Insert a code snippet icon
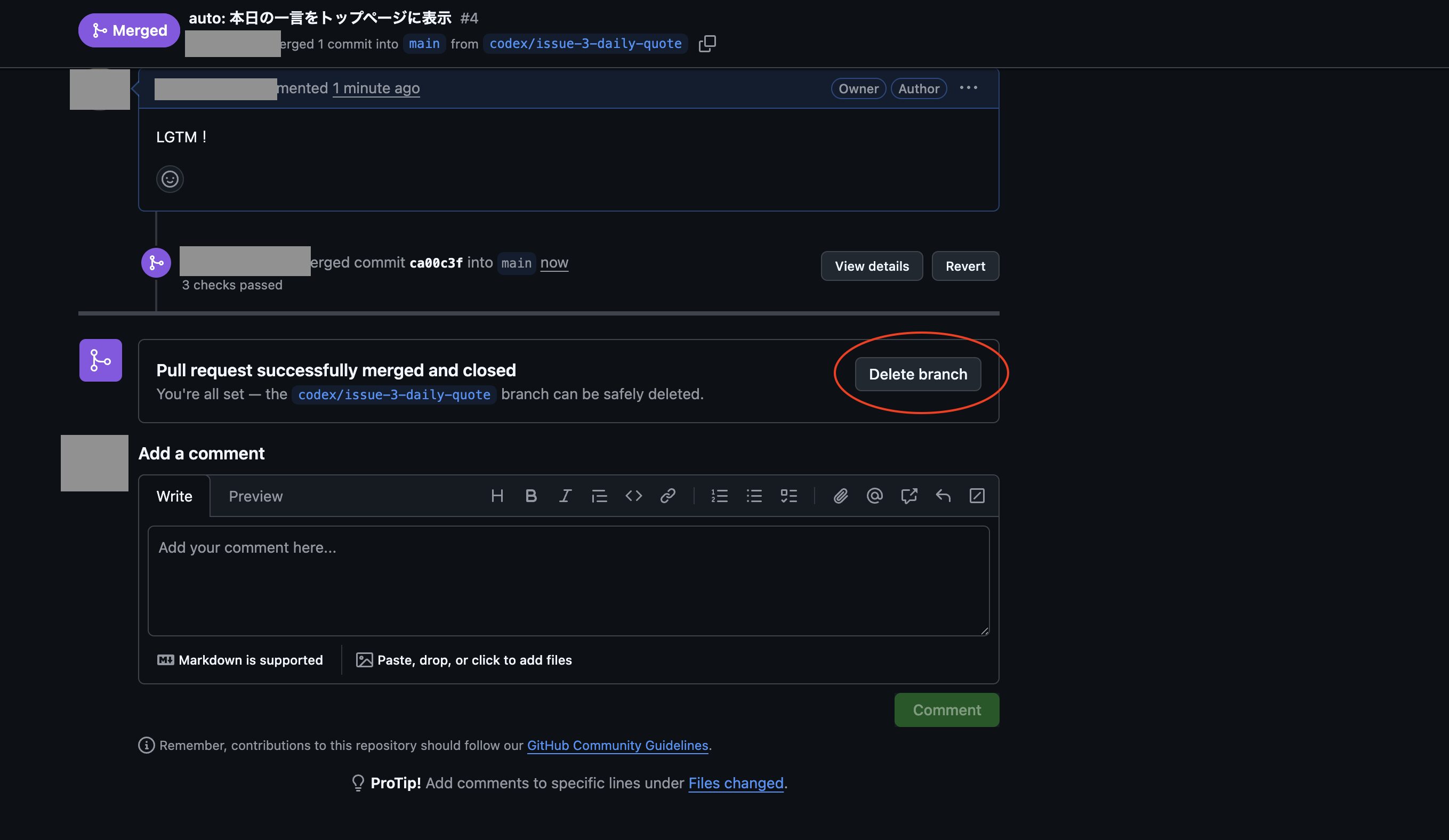Image resolution: width=1449 pixels, height=840 pixels. click(633, 496)
